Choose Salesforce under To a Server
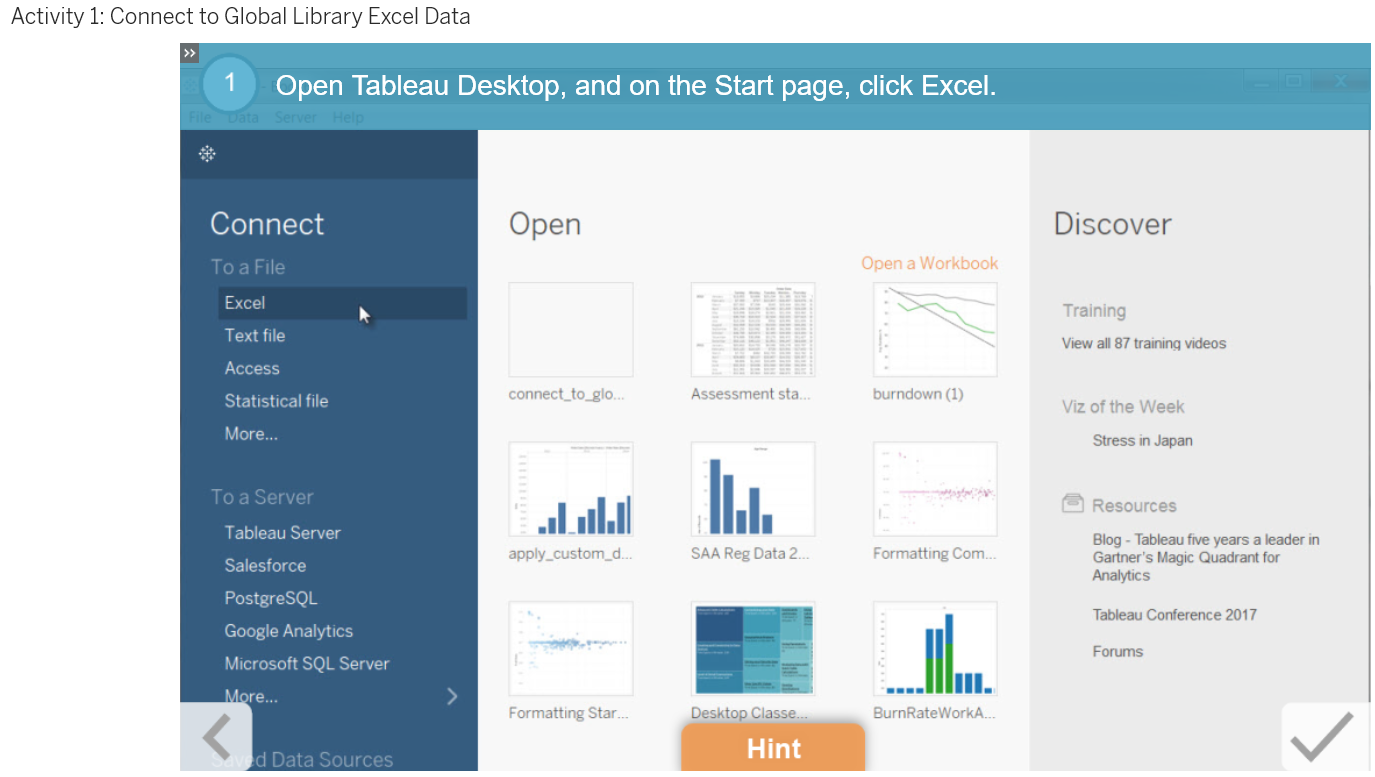The height and width of the screenshot is (777, 1375). pyautogui.click(x=263, y=565)
